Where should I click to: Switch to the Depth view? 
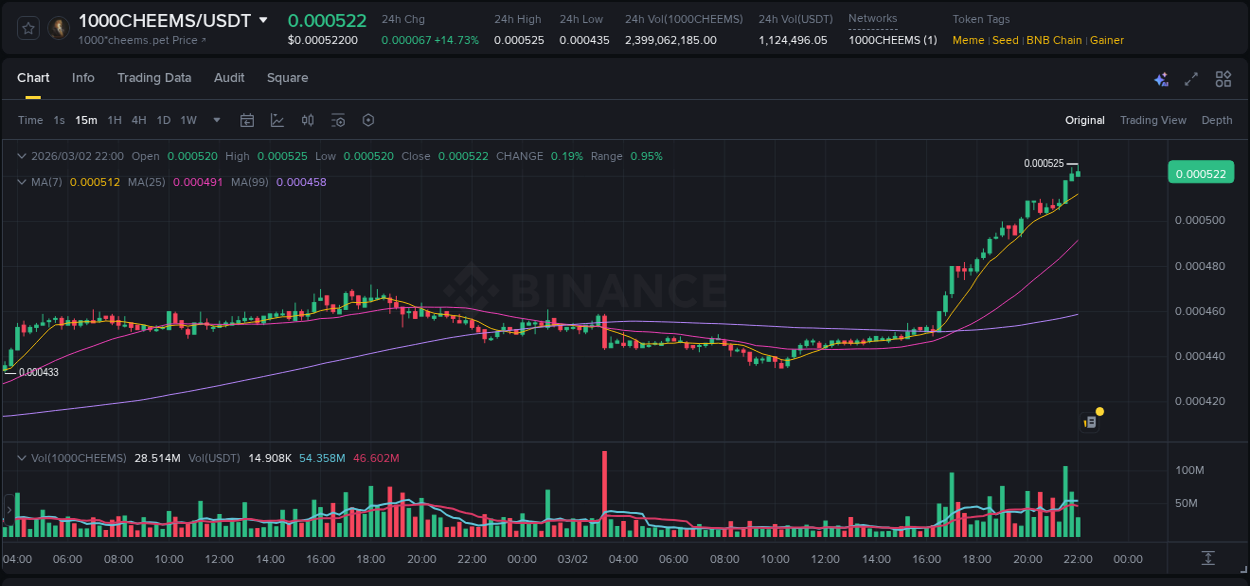pyautogui.click(x=1217, y=120)
